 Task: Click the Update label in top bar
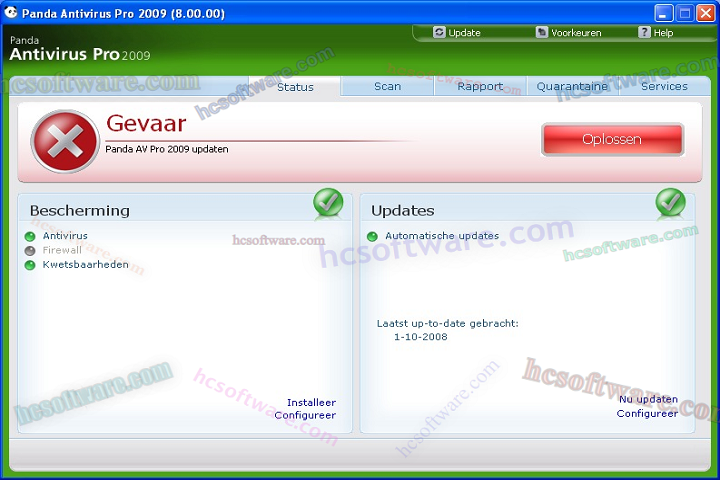tap(465, 33)
